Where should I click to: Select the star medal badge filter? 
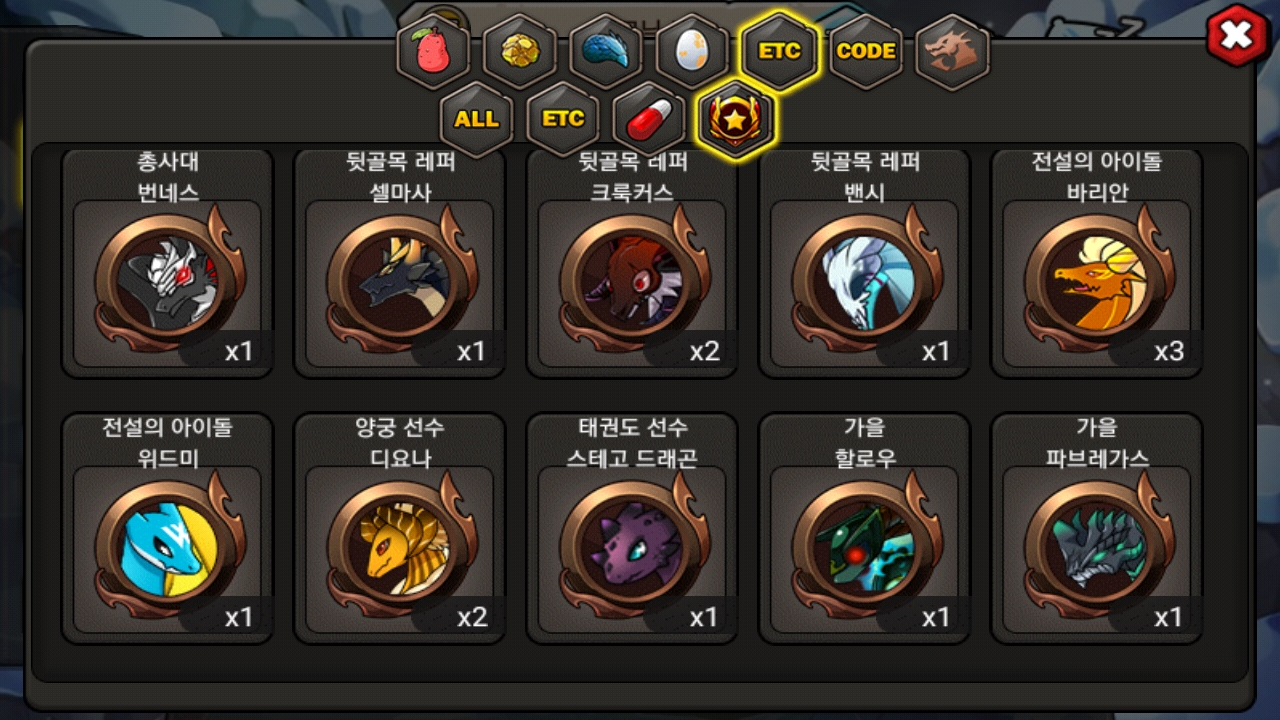(x=736, y=119)
